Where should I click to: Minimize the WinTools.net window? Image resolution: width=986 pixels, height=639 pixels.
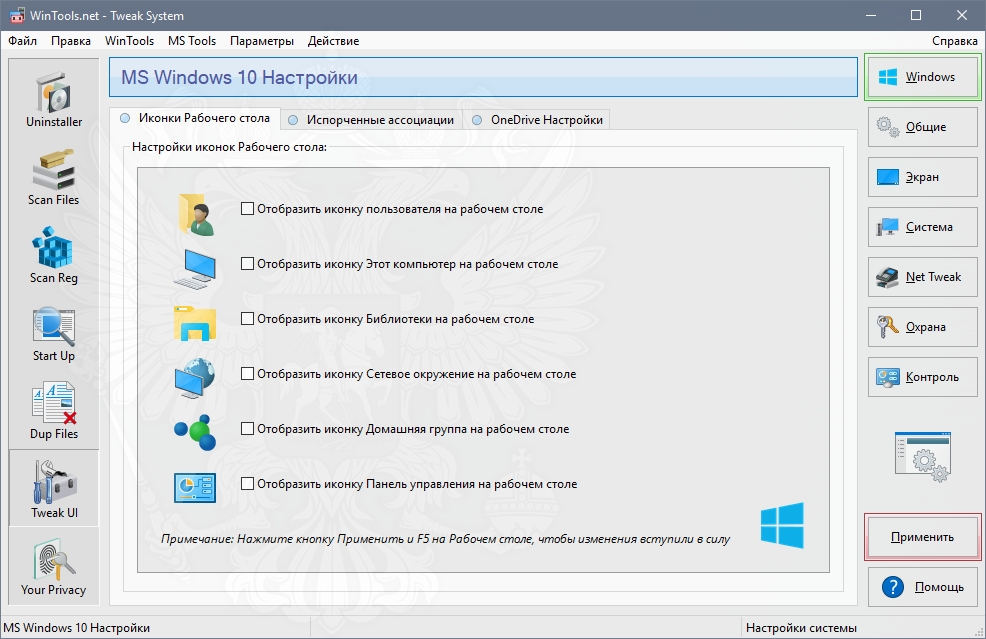(871, 15)
